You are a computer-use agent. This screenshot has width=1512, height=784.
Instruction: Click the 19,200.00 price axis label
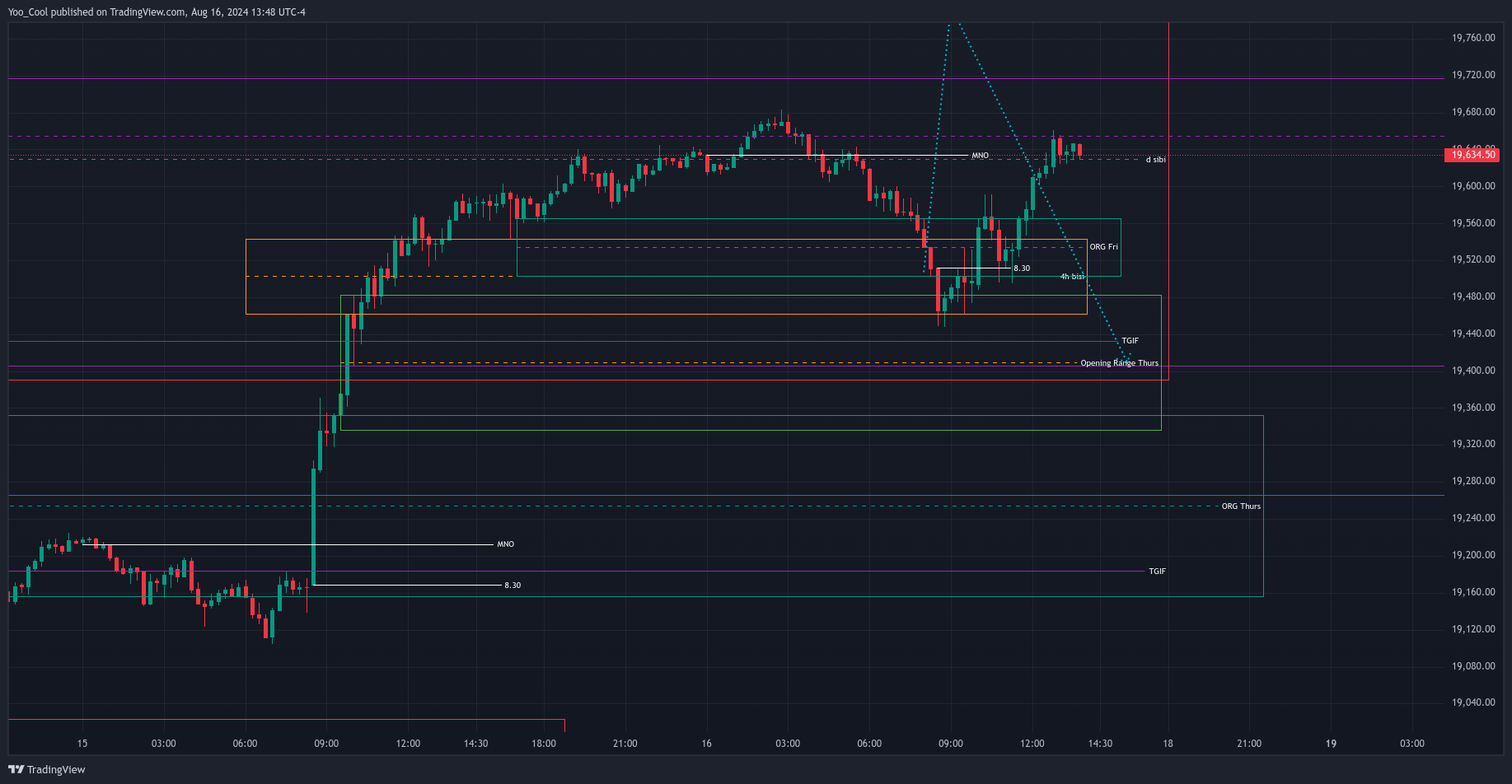click(1473, 555)
